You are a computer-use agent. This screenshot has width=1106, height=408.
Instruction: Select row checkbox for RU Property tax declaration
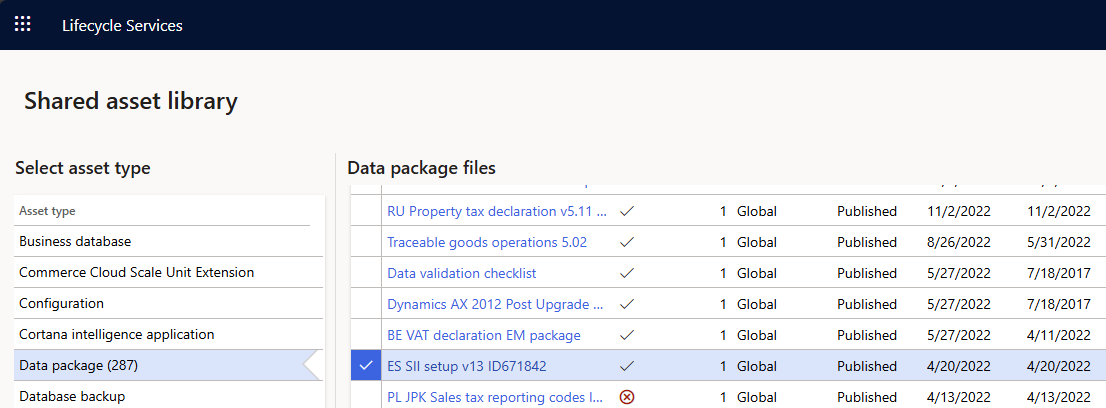365,211
